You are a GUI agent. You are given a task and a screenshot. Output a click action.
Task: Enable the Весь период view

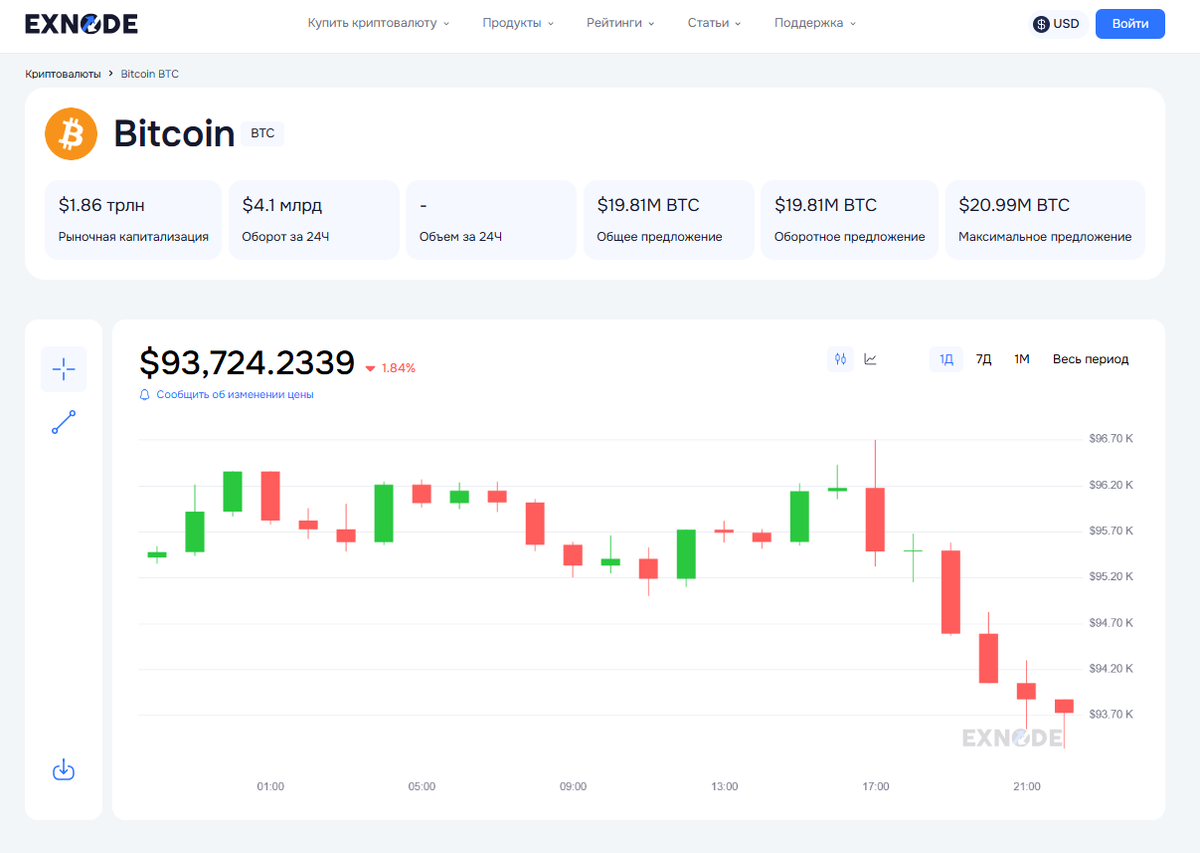[x=1090, y=358]
